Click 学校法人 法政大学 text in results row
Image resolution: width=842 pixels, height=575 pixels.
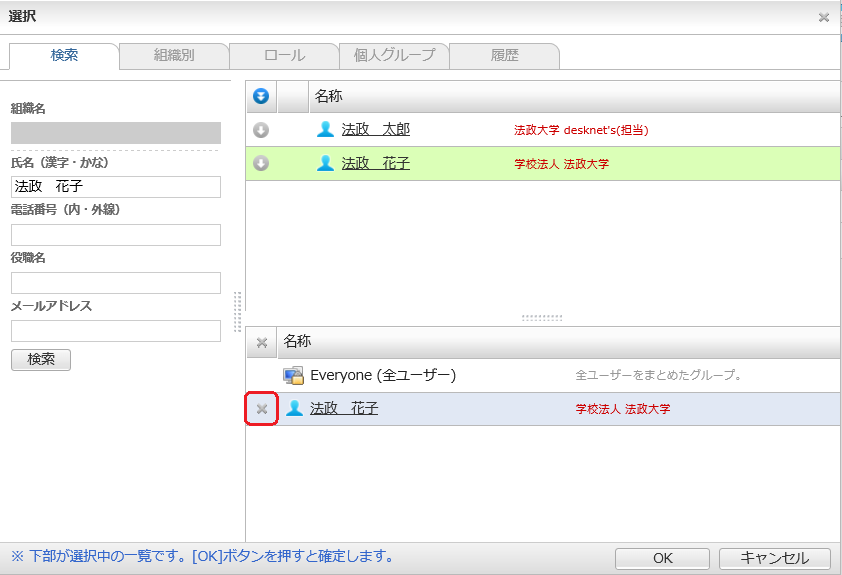tap(561, 164)
